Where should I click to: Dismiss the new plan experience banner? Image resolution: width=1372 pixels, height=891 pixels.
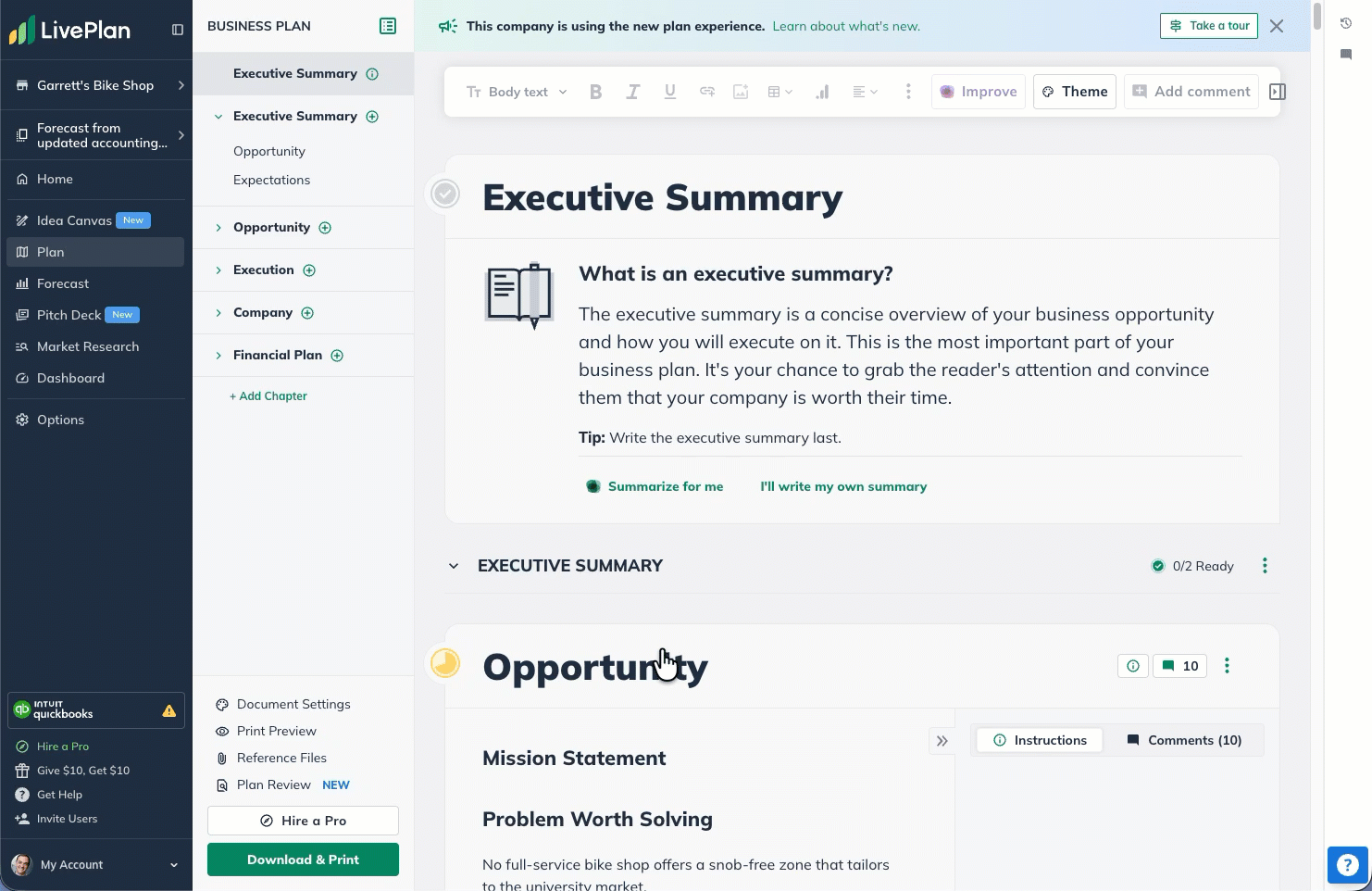1278,26
